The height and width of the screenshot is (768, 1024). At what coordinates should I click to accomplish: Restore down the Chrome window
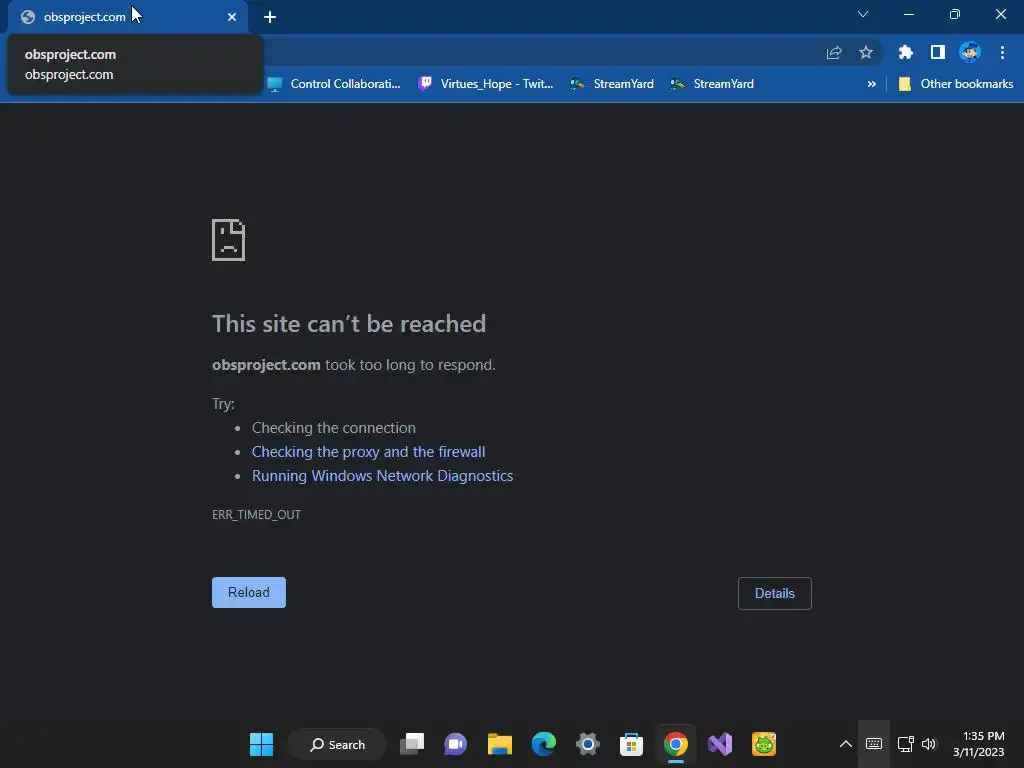(x=955, y=14)
